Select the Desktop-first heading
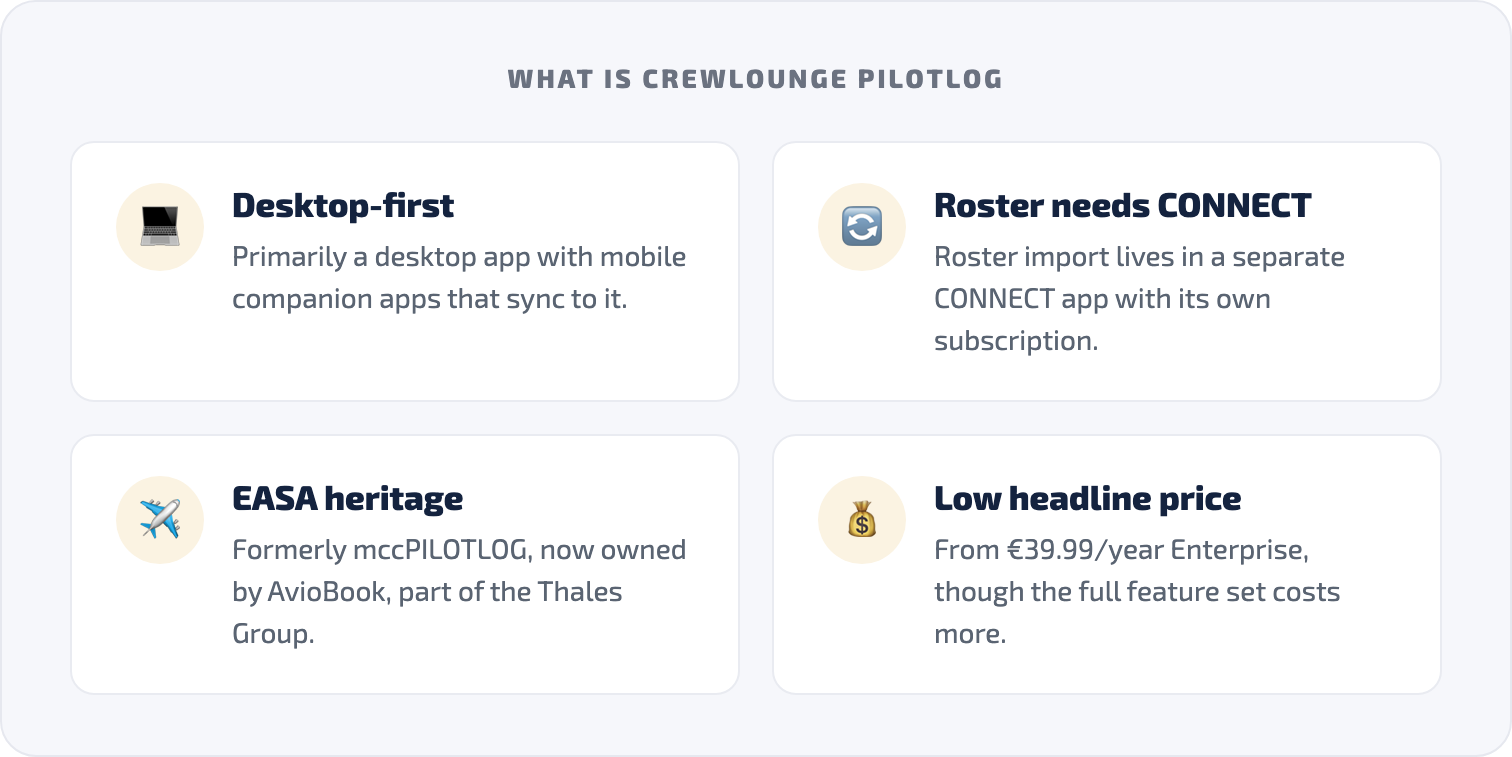 (x=343, y=205)
